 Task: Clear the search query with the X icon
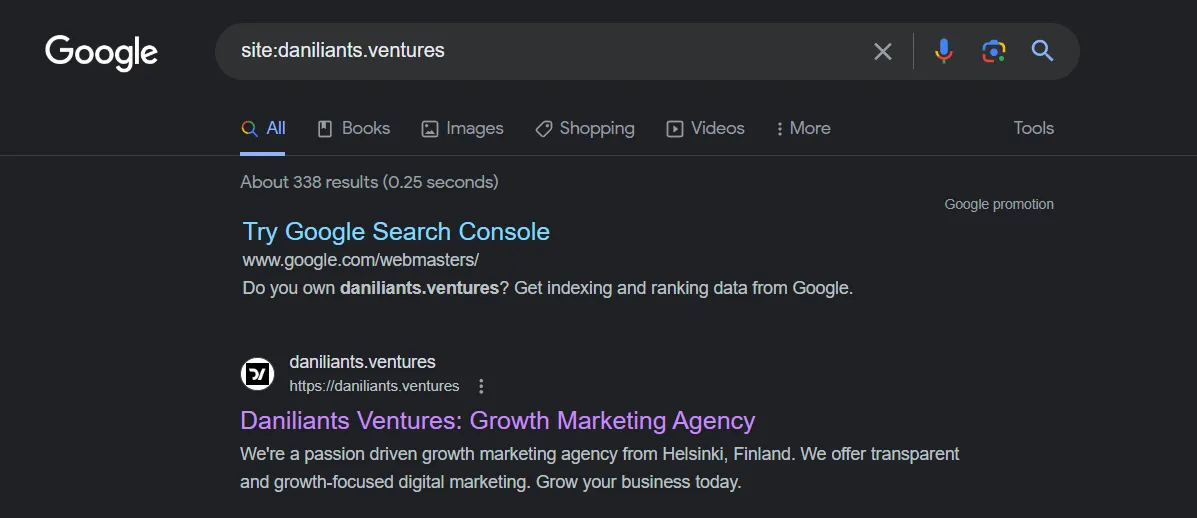point(882,52)
